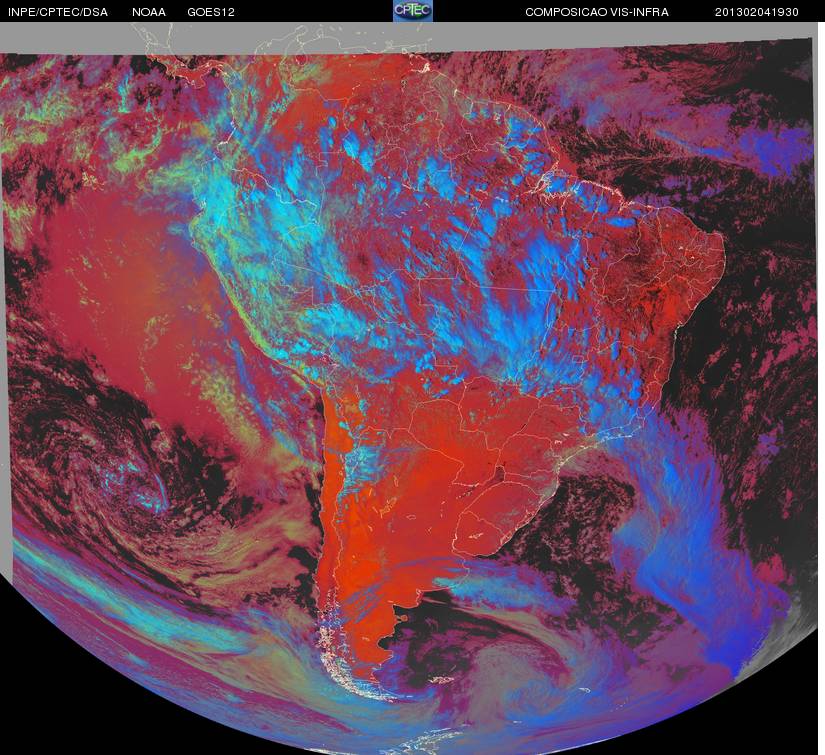Click the CPTEC logo in header
Image resolution: width=825 pixels, height=755 pixels.
tap(413, 11)
